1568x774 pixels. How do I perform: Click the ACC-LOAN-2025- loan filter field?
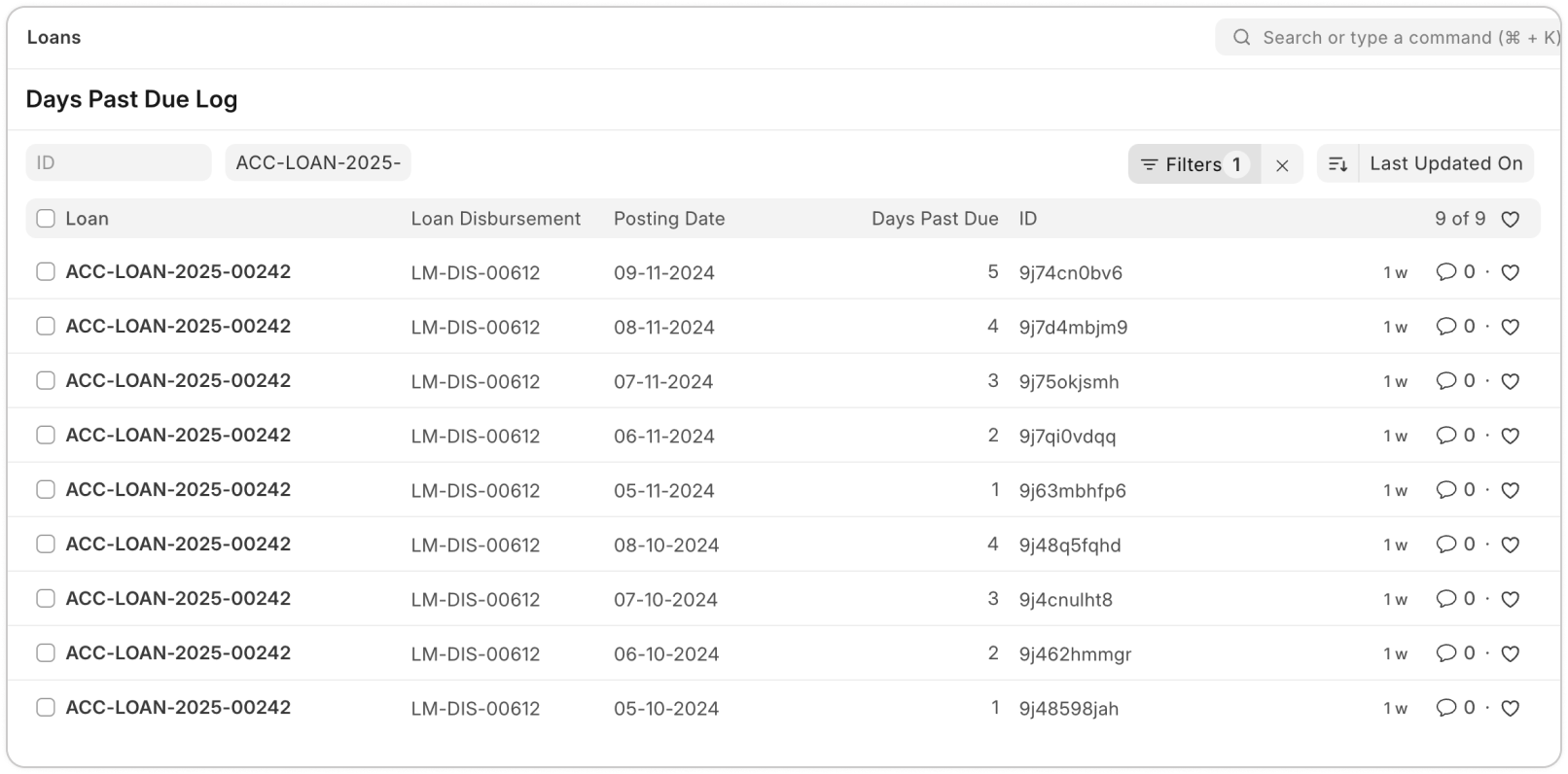pos(318,162)
